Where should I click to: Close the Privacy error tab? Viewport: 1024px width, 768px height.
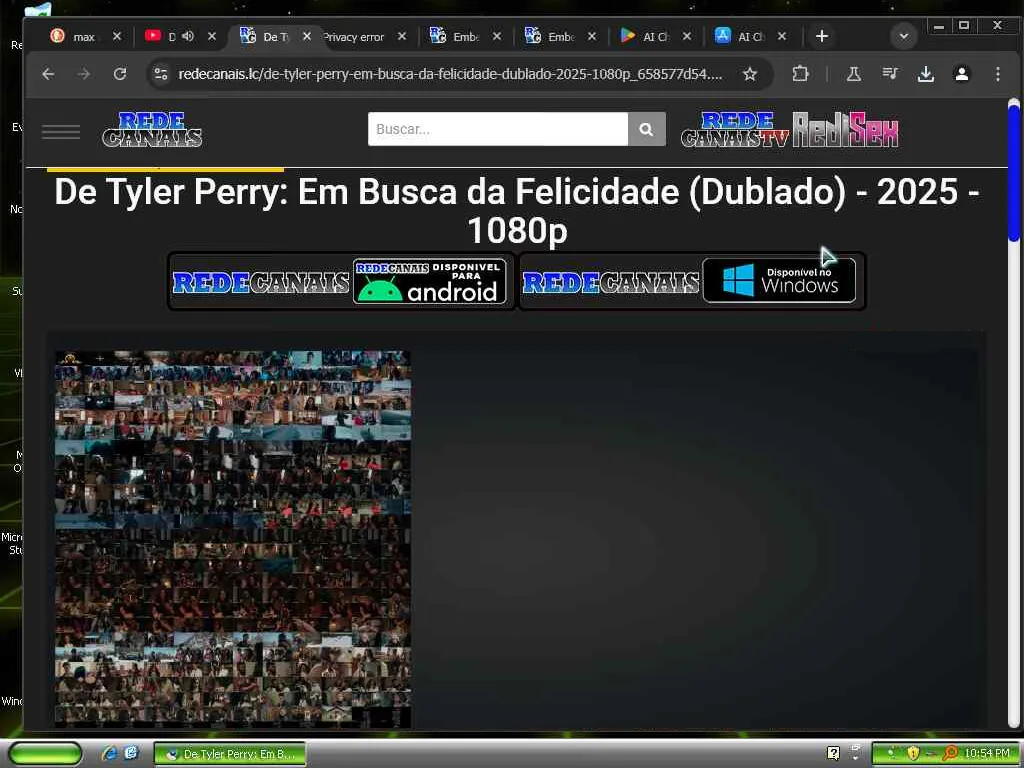click(x=402, y=37)
